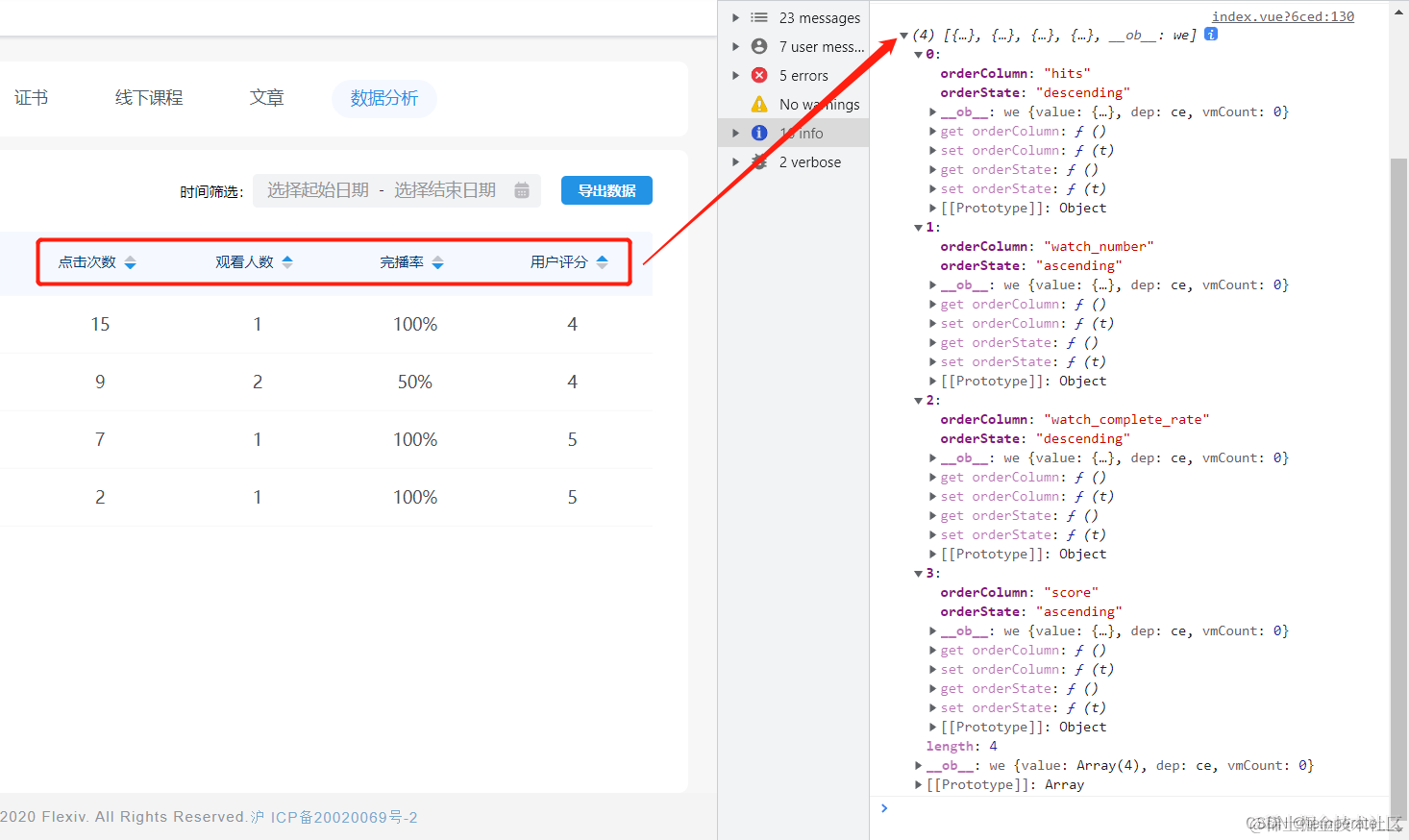Image resolution: width=1409 pixels, height=840 pixels.
Task: Collapse array item 1
Action: coord(919,228)
